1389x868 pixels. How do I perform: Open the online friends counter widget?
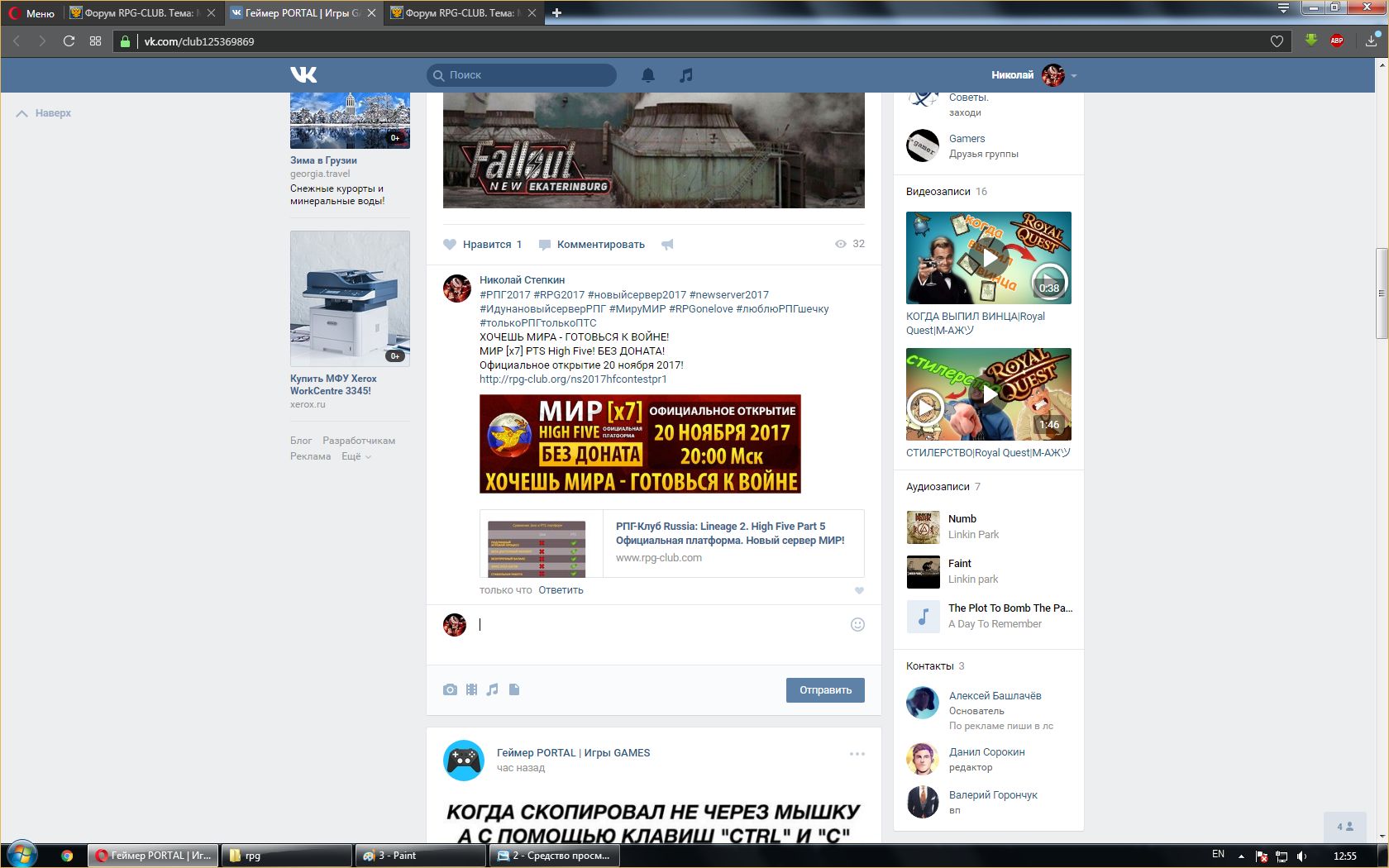[x=1345, y=827]
